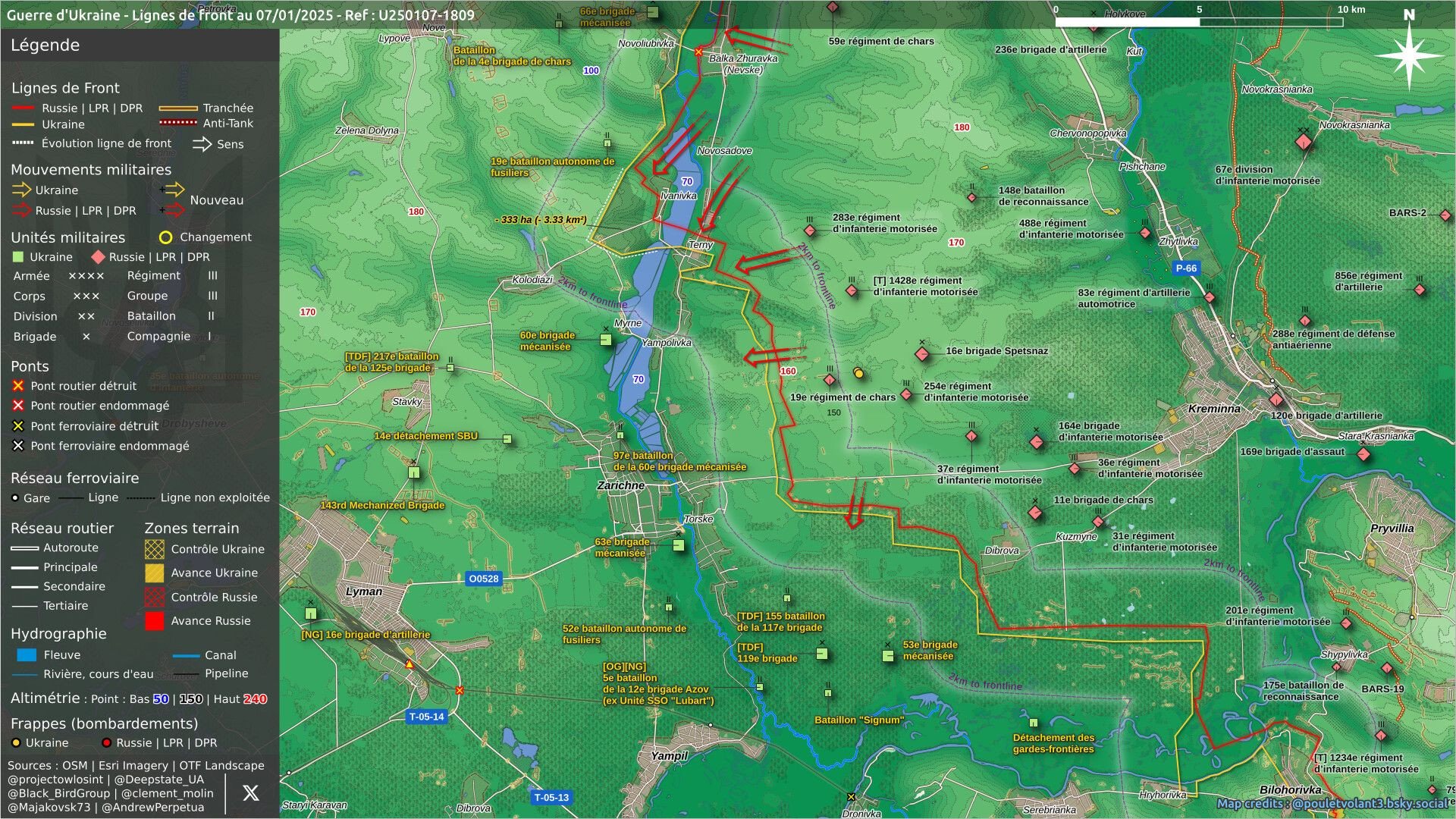Image resolution: width=1456 pixels, height=819 pixels.
Task: Click the O0528 road shield
Action: [x=484, y=579]
